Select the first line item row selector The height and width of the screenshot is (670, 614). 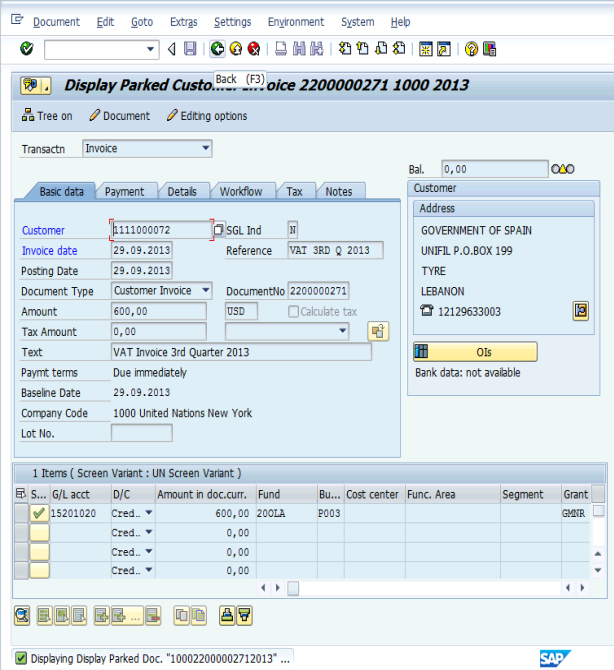click(x=21, y=512)
